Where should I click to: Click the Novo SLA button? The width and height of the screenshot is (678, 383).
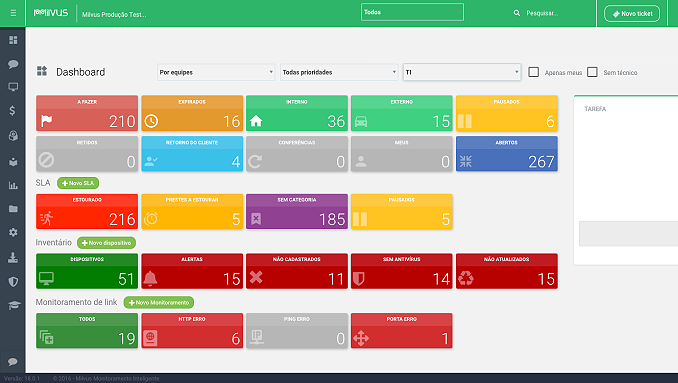tap(78, 183)
